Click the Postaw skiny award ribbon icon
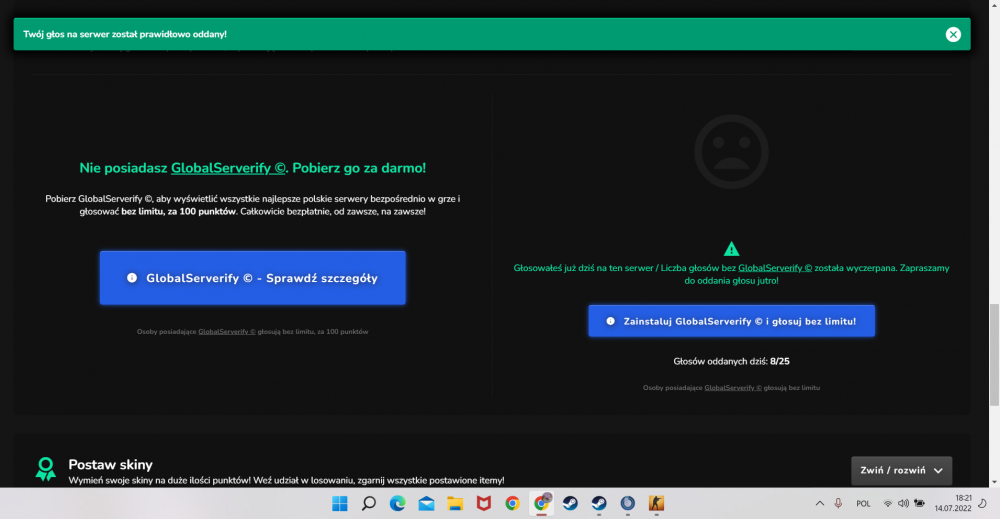The image size is (1000, 519). click(x=45, y=469)
